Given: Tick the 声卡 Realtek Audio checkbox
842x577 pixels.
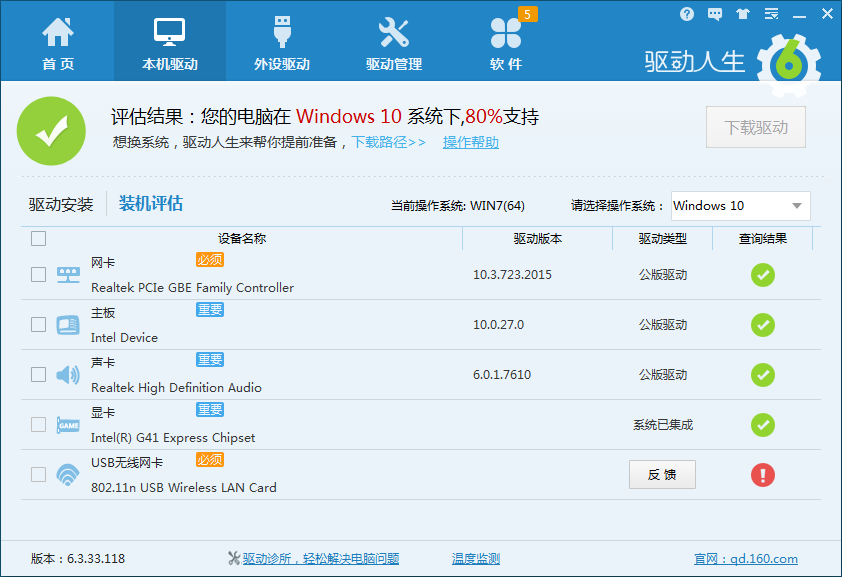Looking at the screenshot, I should click(x=38, y=374).
